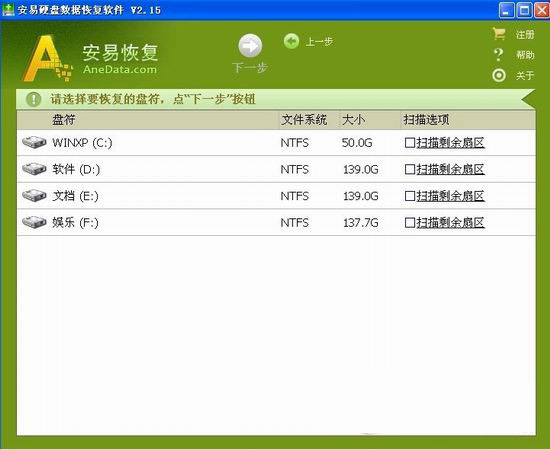
Task: Click the 注册 register link
Action: (x=525, y=34)
